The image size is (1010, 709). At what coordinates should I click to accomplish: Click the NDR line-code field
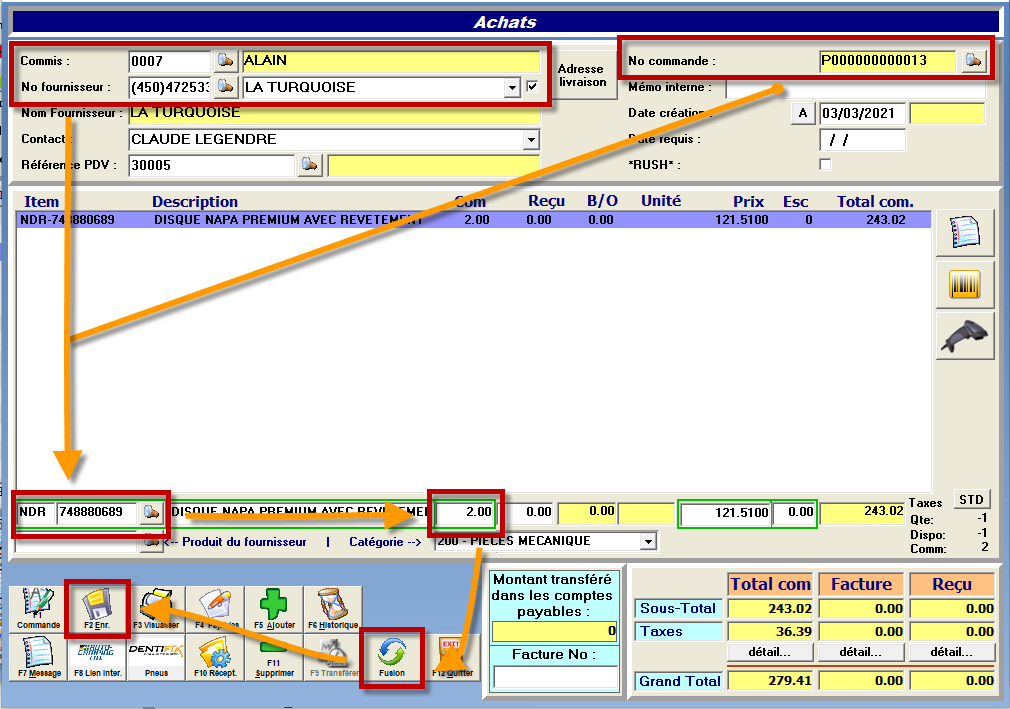pos(35,512)
